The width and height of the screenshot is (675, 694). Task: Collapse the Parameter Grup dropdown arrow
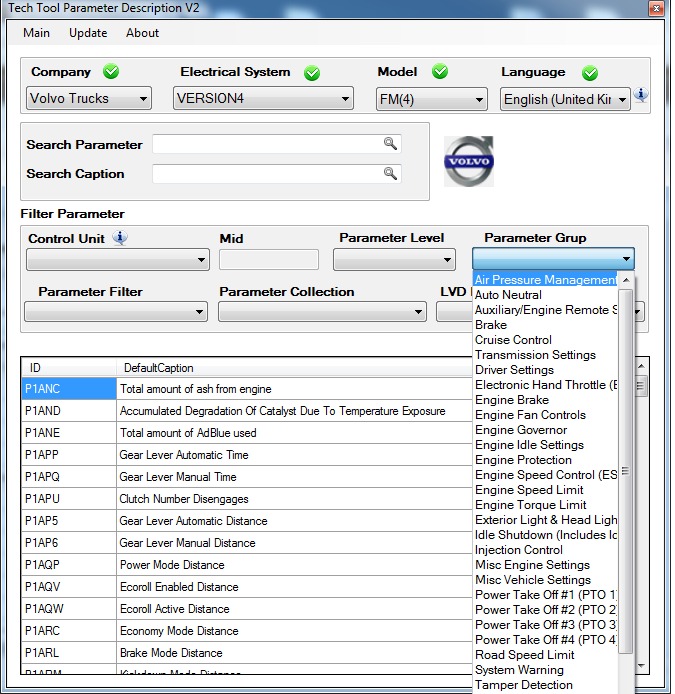(x=626, y=259)
